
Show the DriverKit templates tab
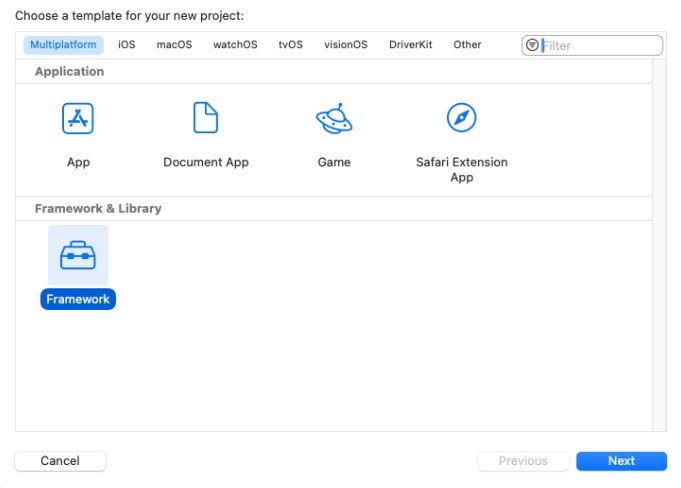(x=410, y=45)
